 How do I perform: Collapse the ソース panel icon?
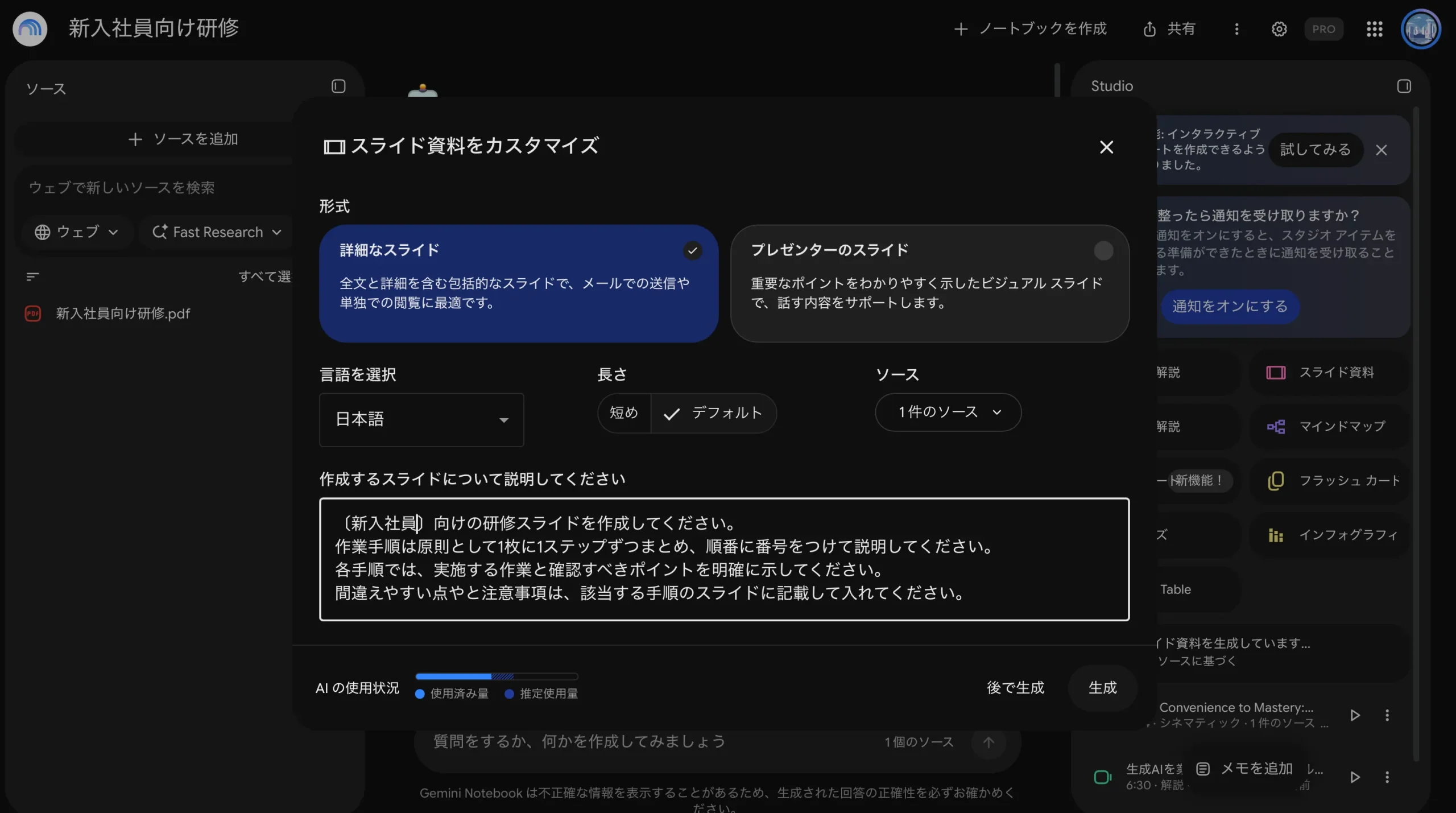[x=338, y=86]
